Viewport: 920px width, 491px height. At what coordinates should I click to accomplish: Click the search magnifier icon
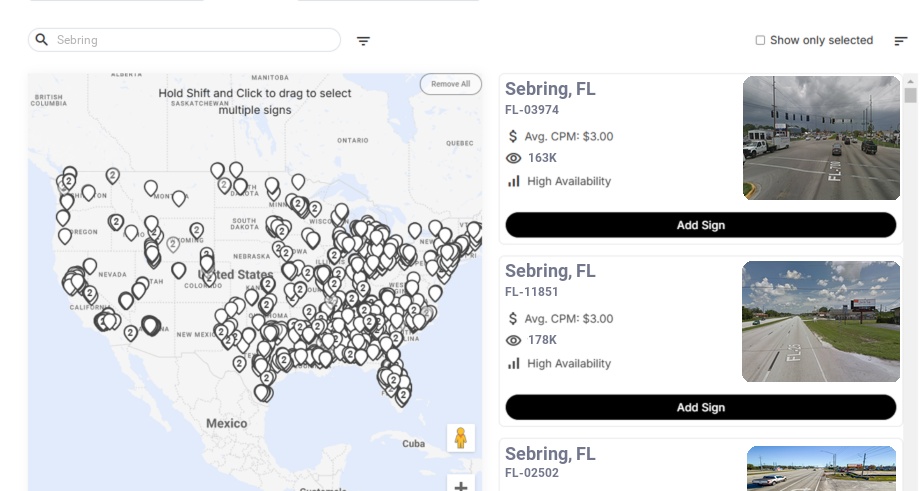tap(42, 40)
